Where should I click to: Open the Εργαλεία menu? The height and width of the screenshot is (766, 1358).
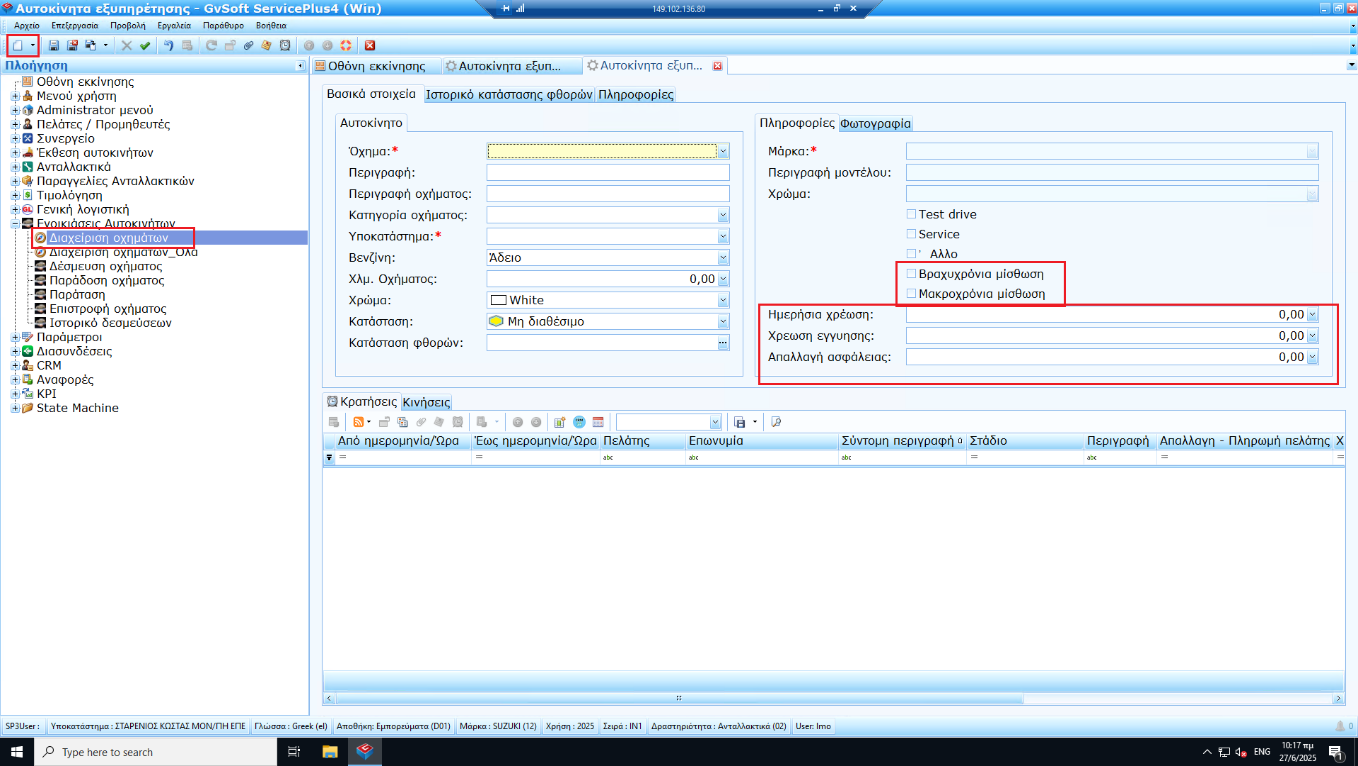click(x=173, y=25)
